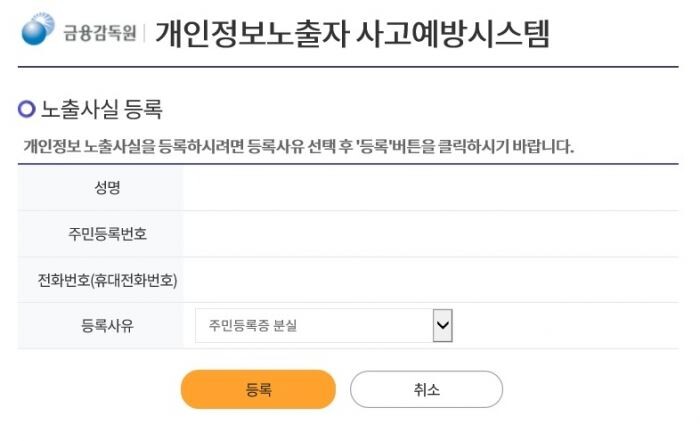Click the purple circle bullet beside 노출사실 등록

pyautogui.click(x=27, y=108)
